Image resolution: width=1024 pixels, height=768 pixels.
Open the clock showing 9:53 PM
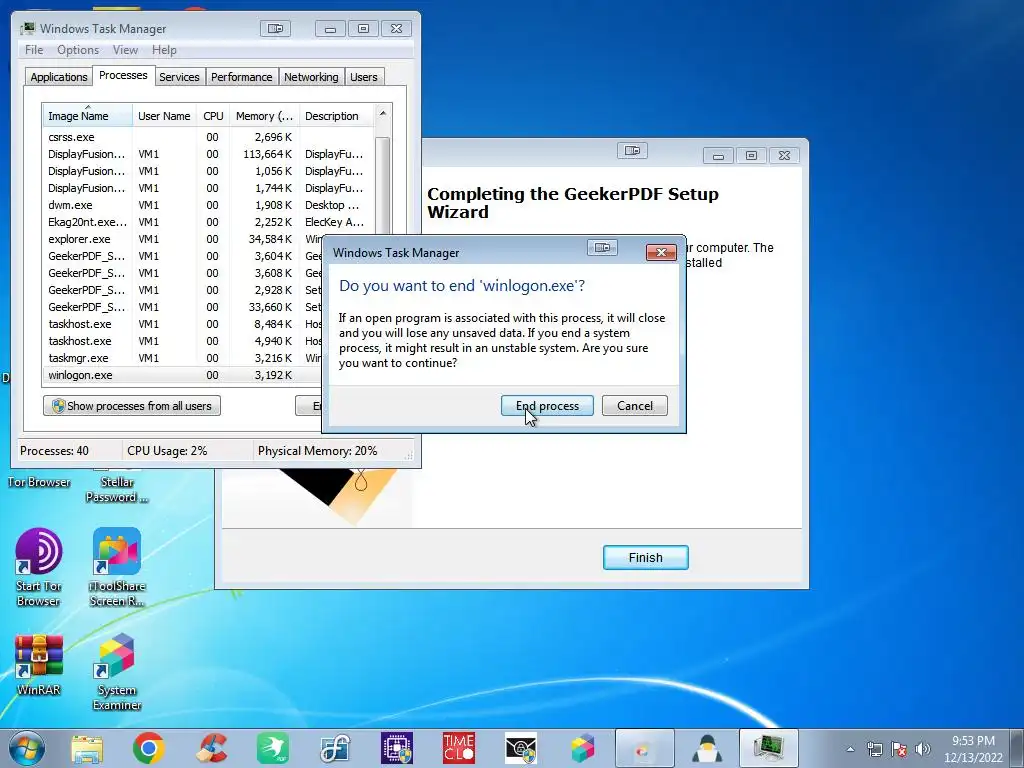click(973, 749)
